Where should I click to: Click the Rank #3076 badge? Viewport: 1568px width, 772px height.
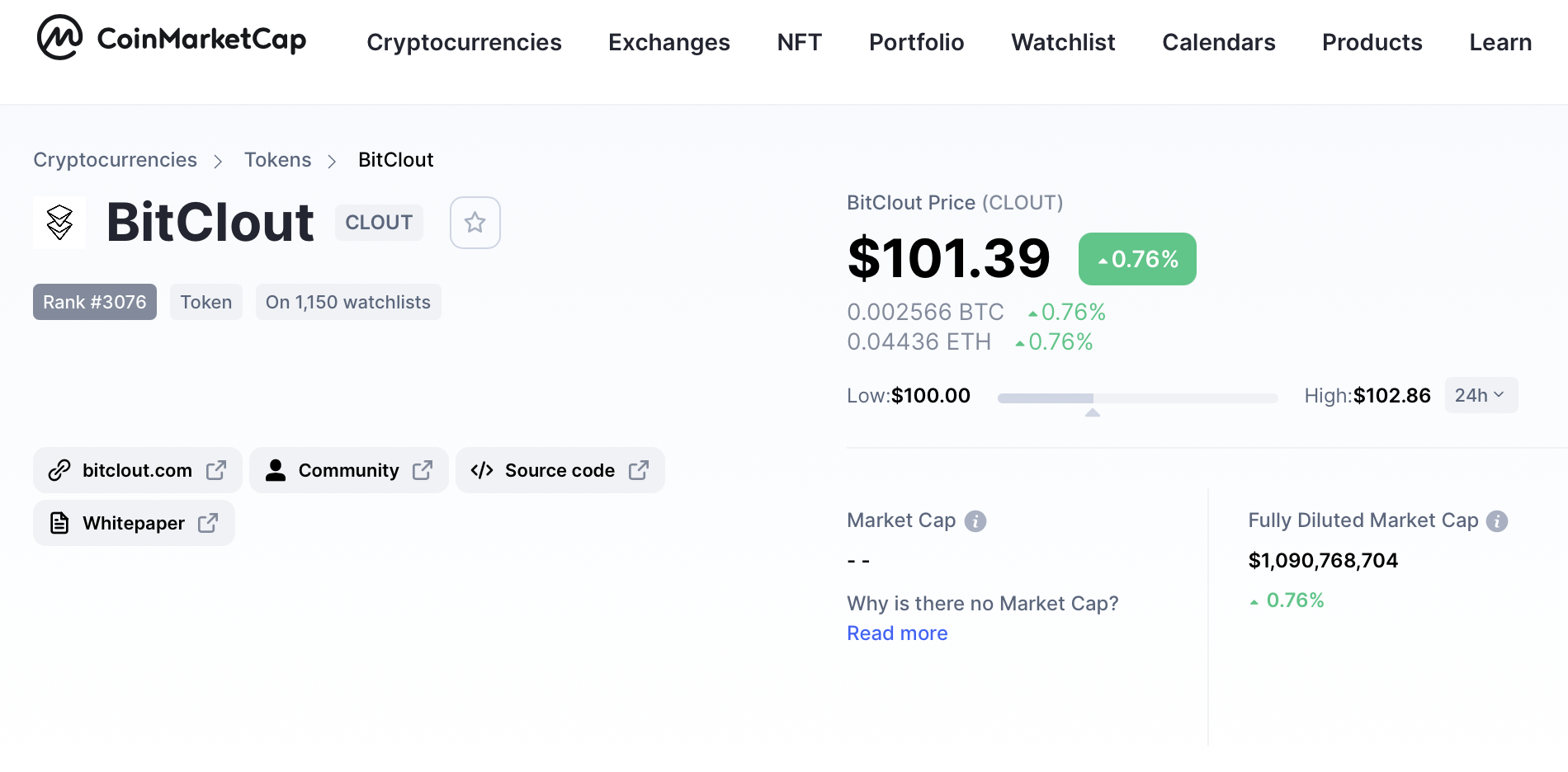pyautogui.click(x=95, y=302)
